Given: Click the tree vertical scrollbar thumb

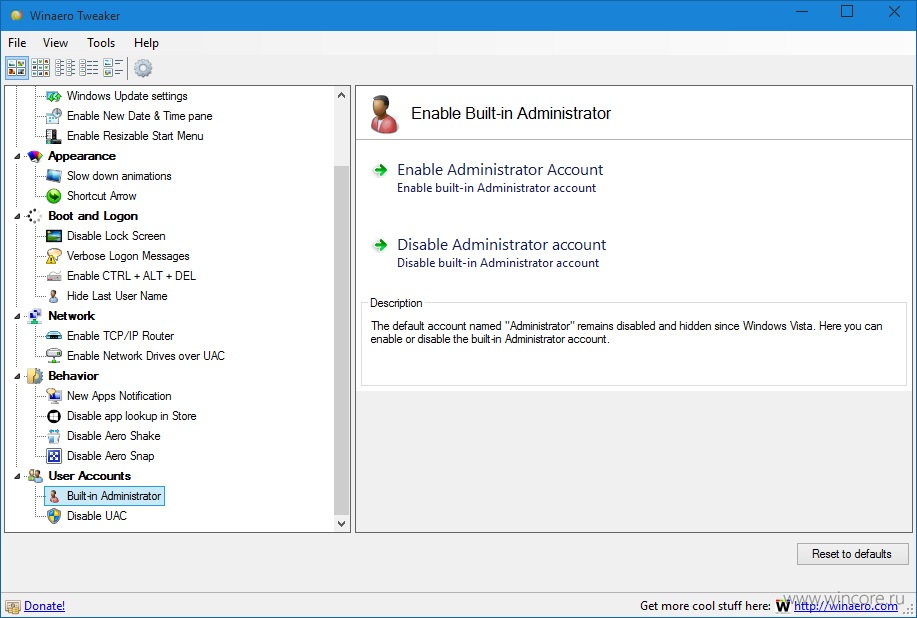Looking at the screenshot, I should coord(342,340).
